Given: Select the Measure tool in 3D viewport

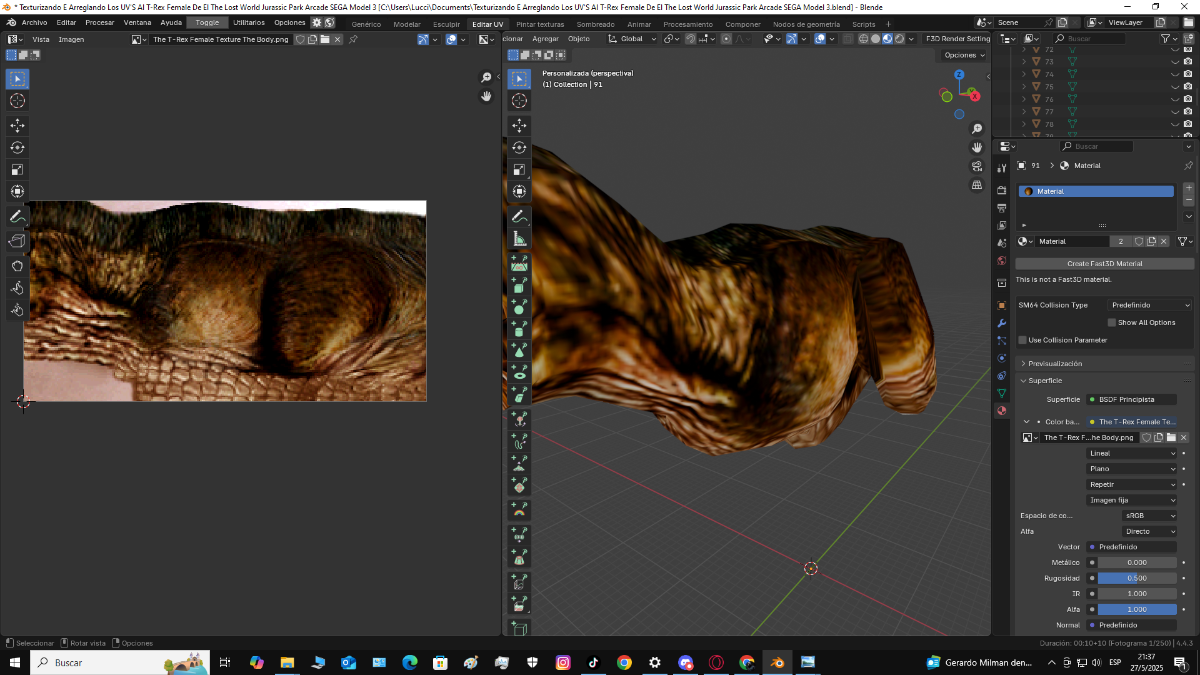Looking at the screenshot, I should coord(519,239).
